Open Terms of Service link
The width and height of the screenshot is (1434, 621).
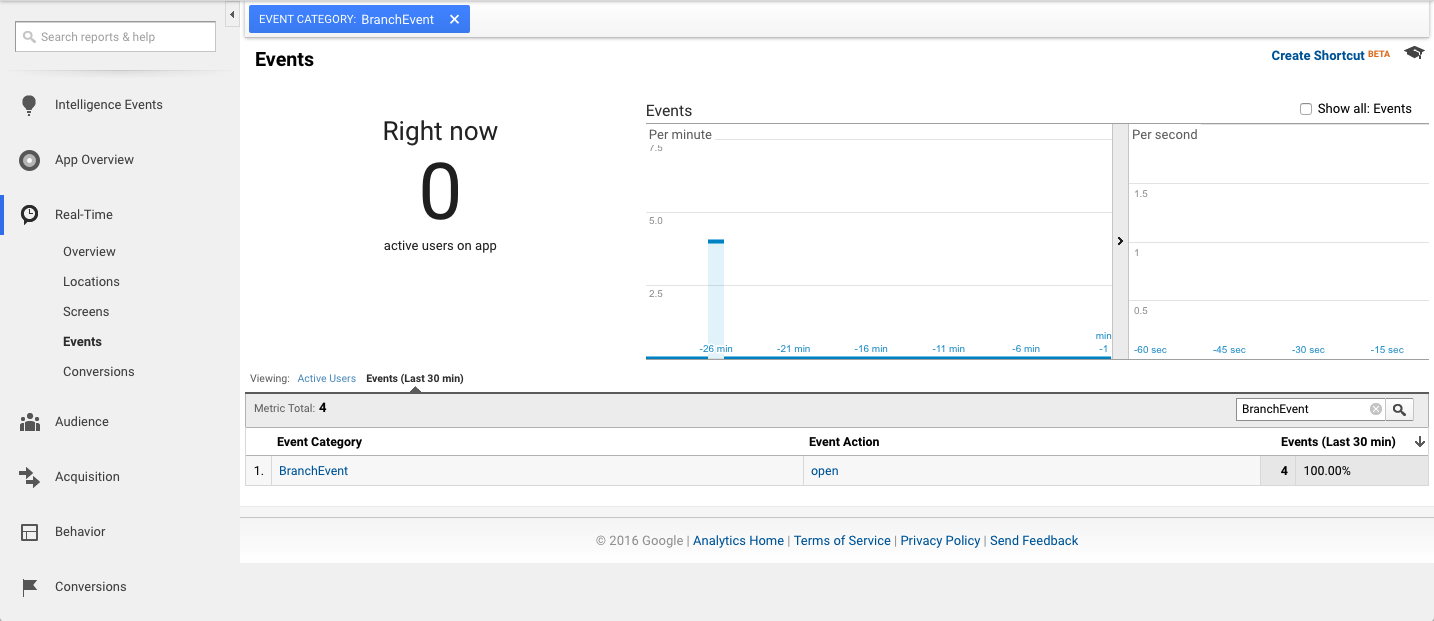(x=842, y=541)
